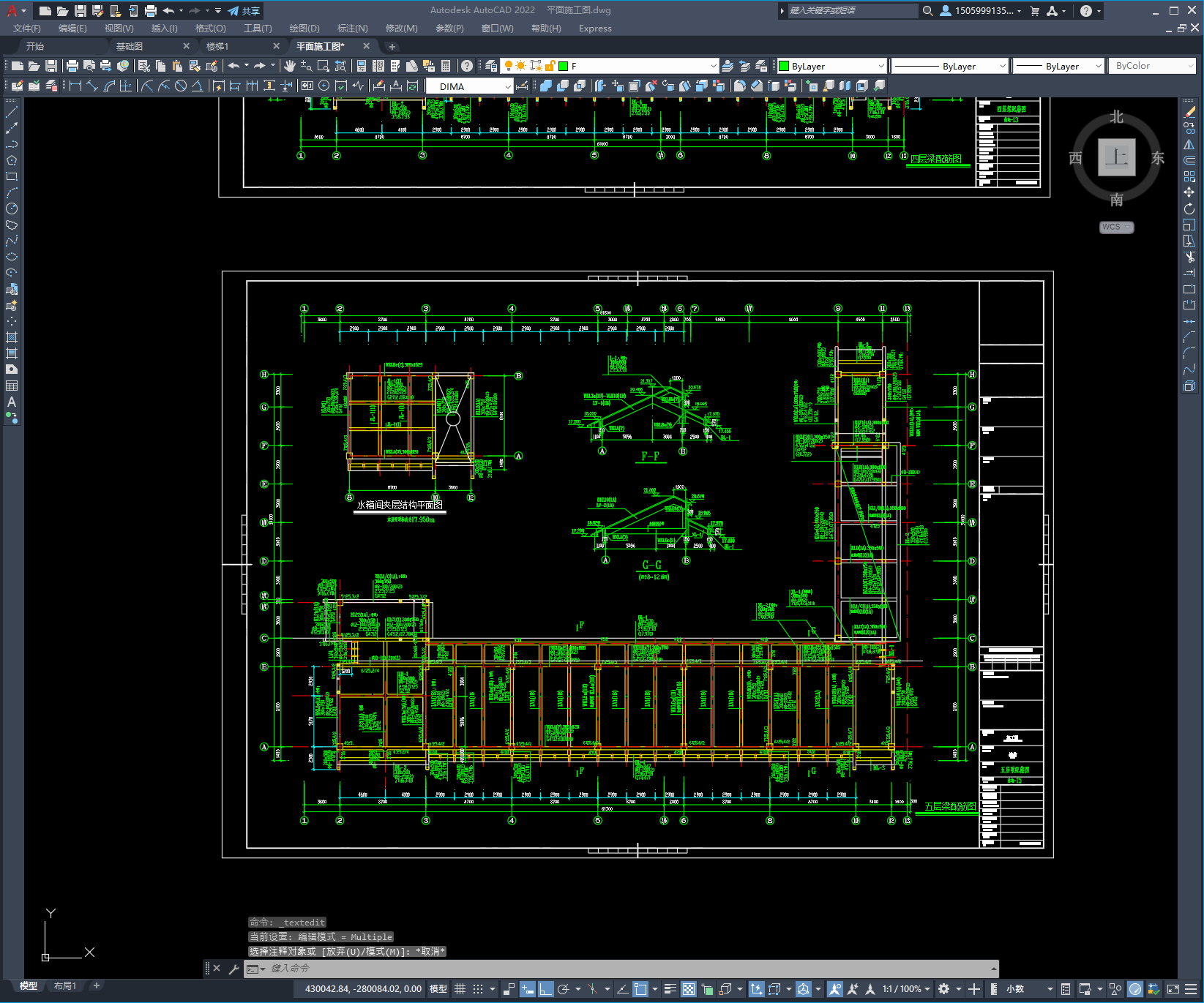This screenshot has width=1204, height=1003.
Task: Click the new drawing tab plus button
Action: pyautogui.click(x=392, y=46)
